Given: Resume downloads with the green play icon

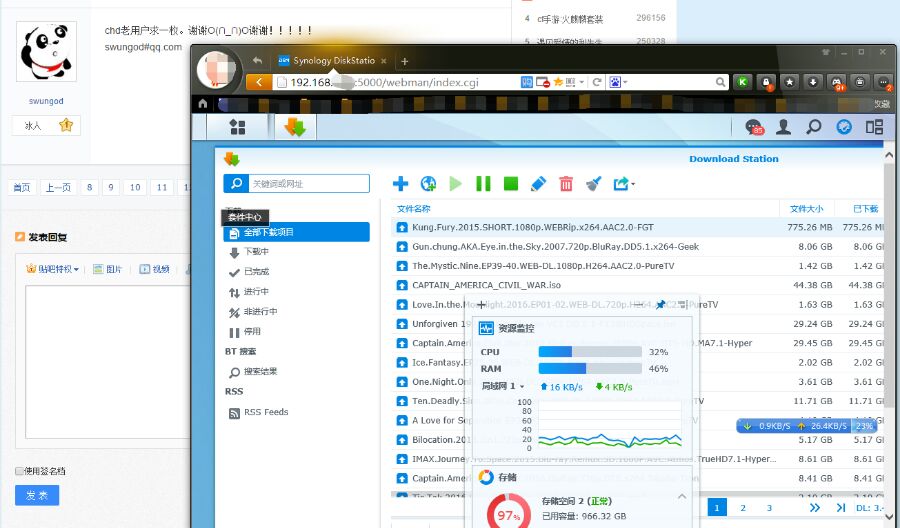Looking at the screenshot, I should pos(456,184).
